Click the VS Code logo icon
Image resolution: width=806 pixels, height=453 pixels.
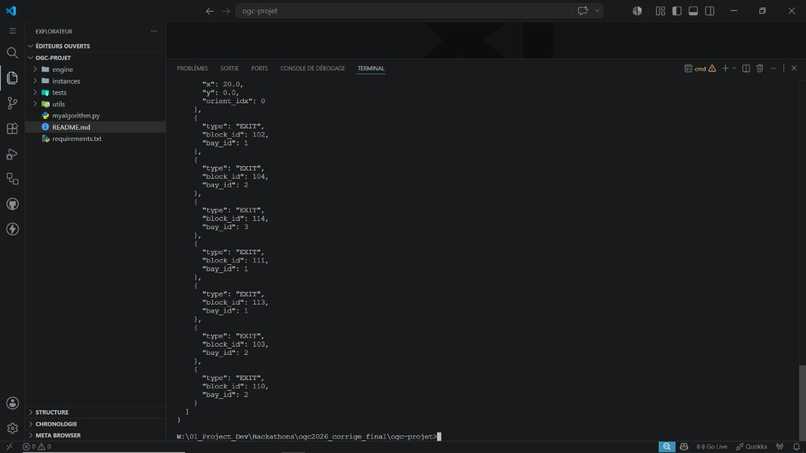11,11
